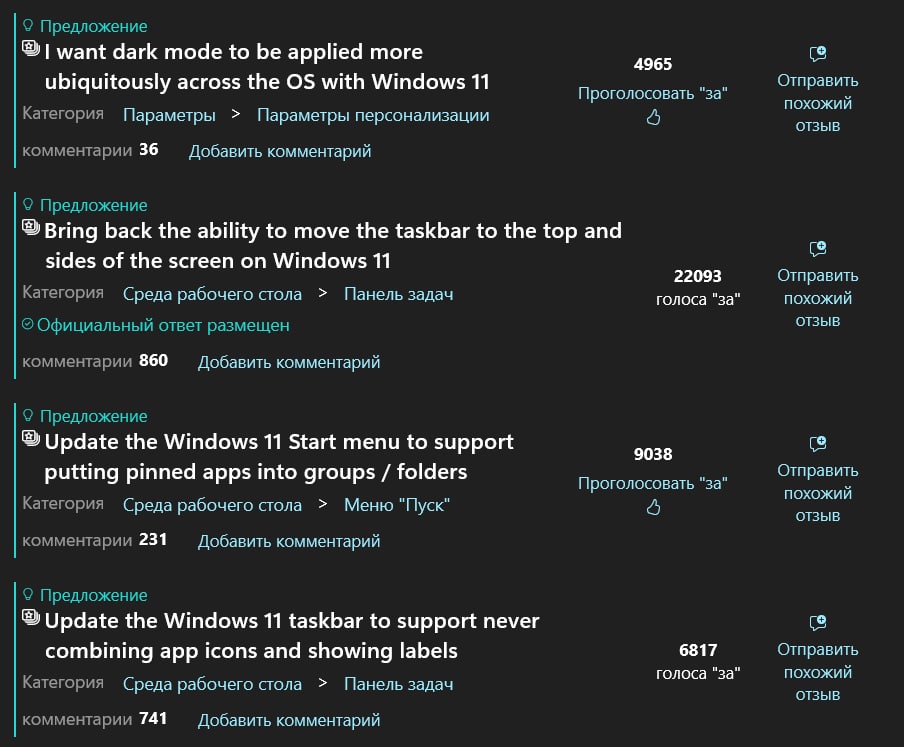Image resolution: width=904 pixels, height=747 pixels.
Task: Click Отправить похожий отзыв beside 6817 votes
Action: (818, 671)
